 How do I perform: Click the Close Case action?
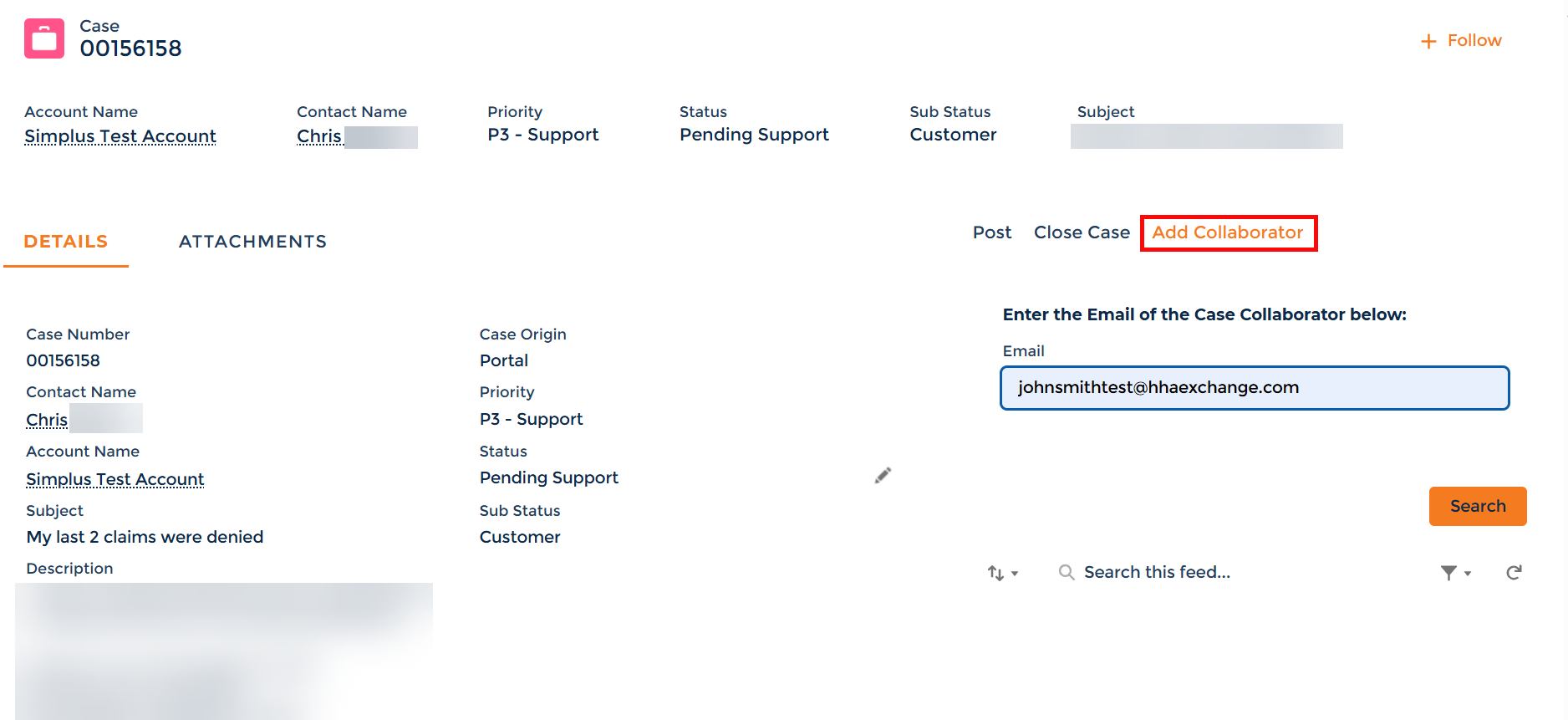tap(1082, 232)
